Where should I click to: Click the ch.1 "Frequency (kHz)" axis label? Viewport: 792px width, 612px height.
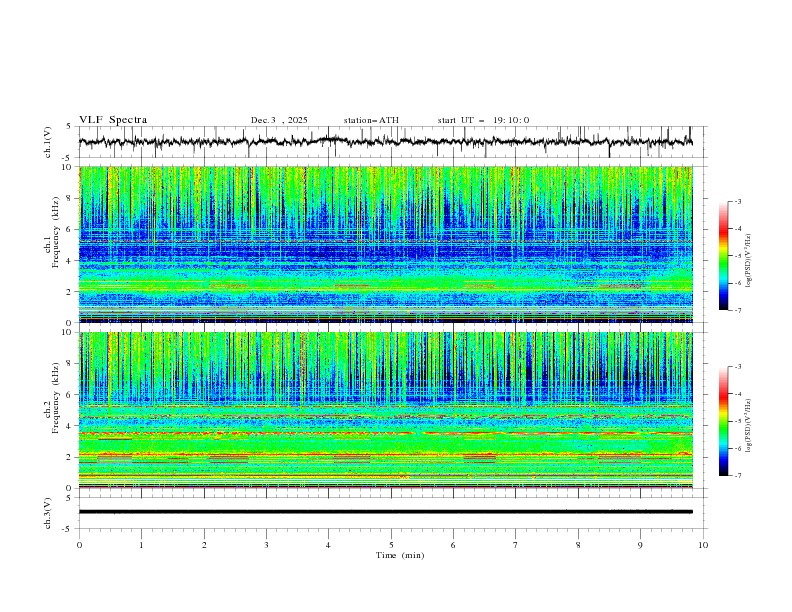(56, 231)
